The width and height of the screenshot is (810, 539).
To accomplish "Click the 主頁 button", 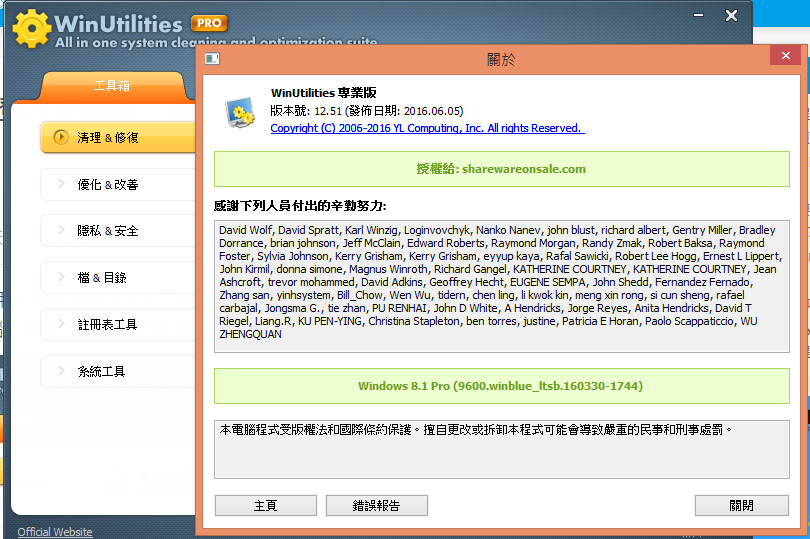I will 266,505.
